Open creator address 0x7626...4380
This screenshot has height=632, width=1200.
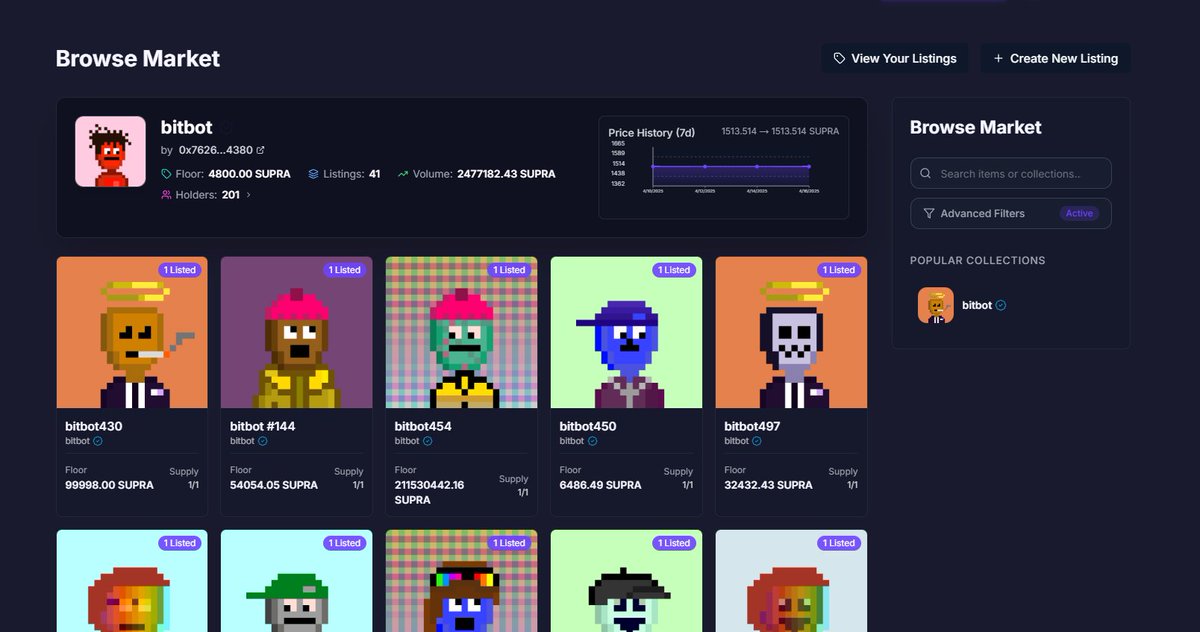[215, 150]
